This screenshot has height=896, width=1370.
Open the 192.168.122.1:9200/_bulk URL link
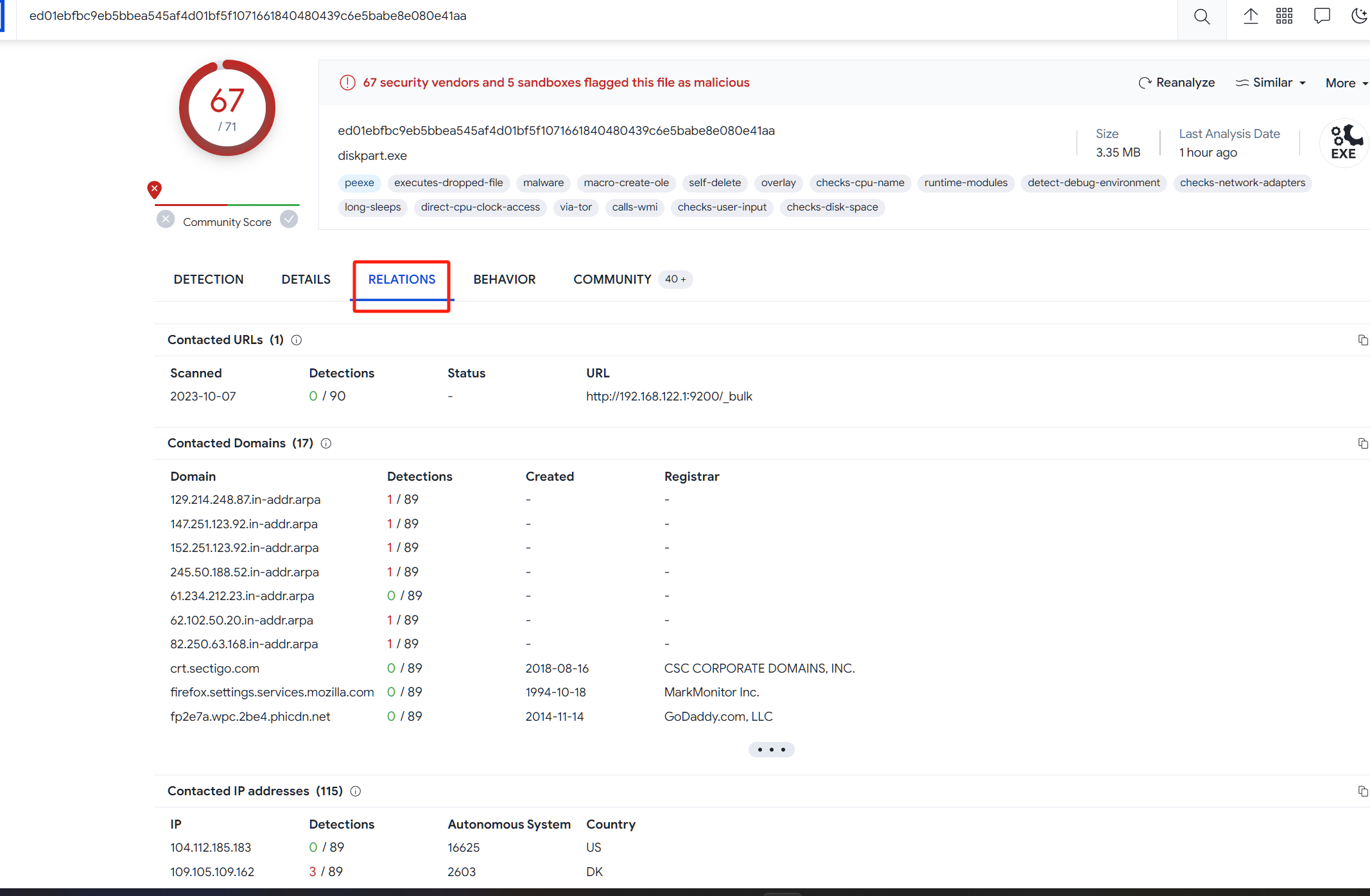669,397
